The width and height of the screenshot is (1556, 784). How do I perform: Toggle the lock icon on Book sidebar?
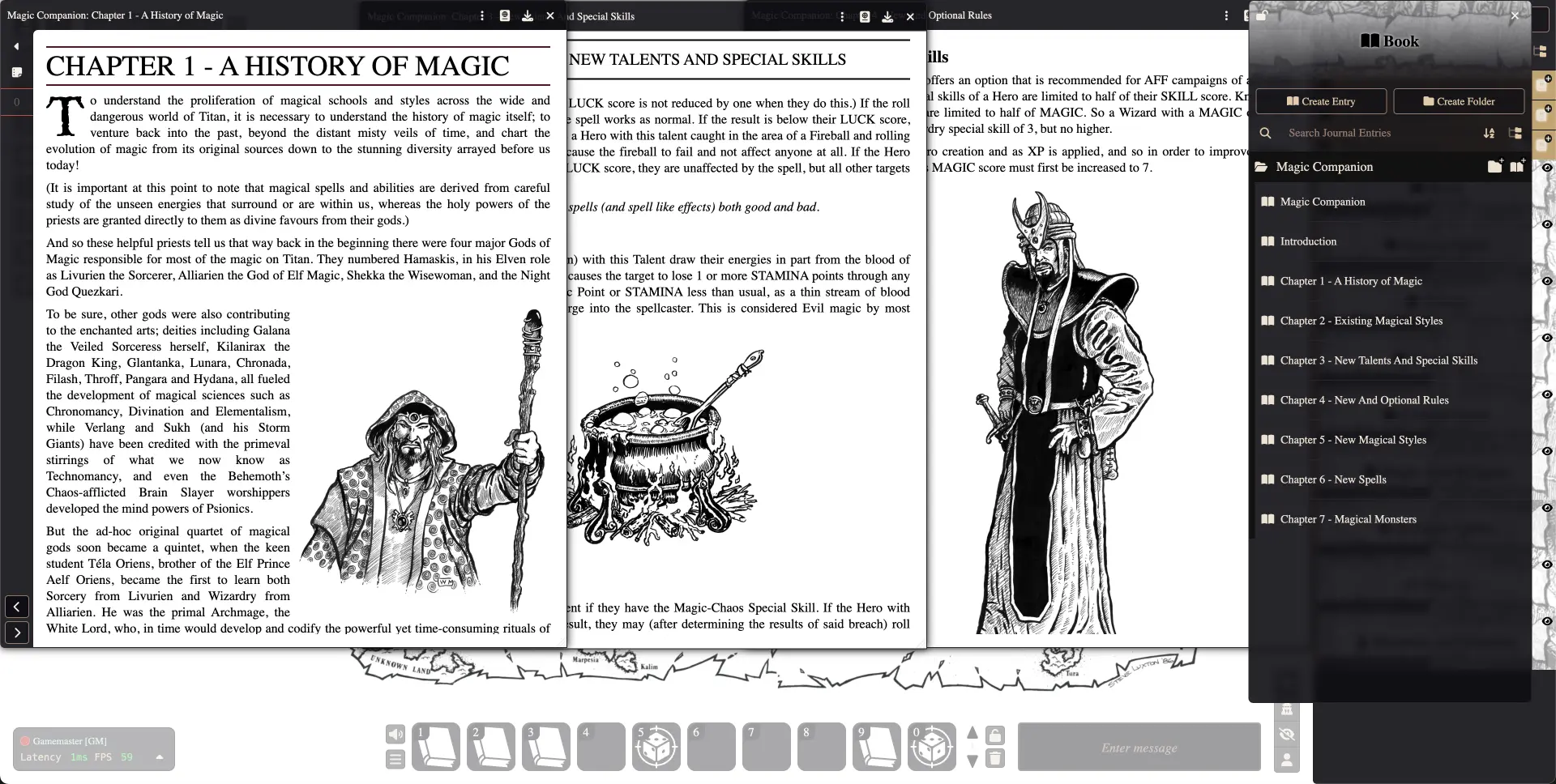(1261, 15)
